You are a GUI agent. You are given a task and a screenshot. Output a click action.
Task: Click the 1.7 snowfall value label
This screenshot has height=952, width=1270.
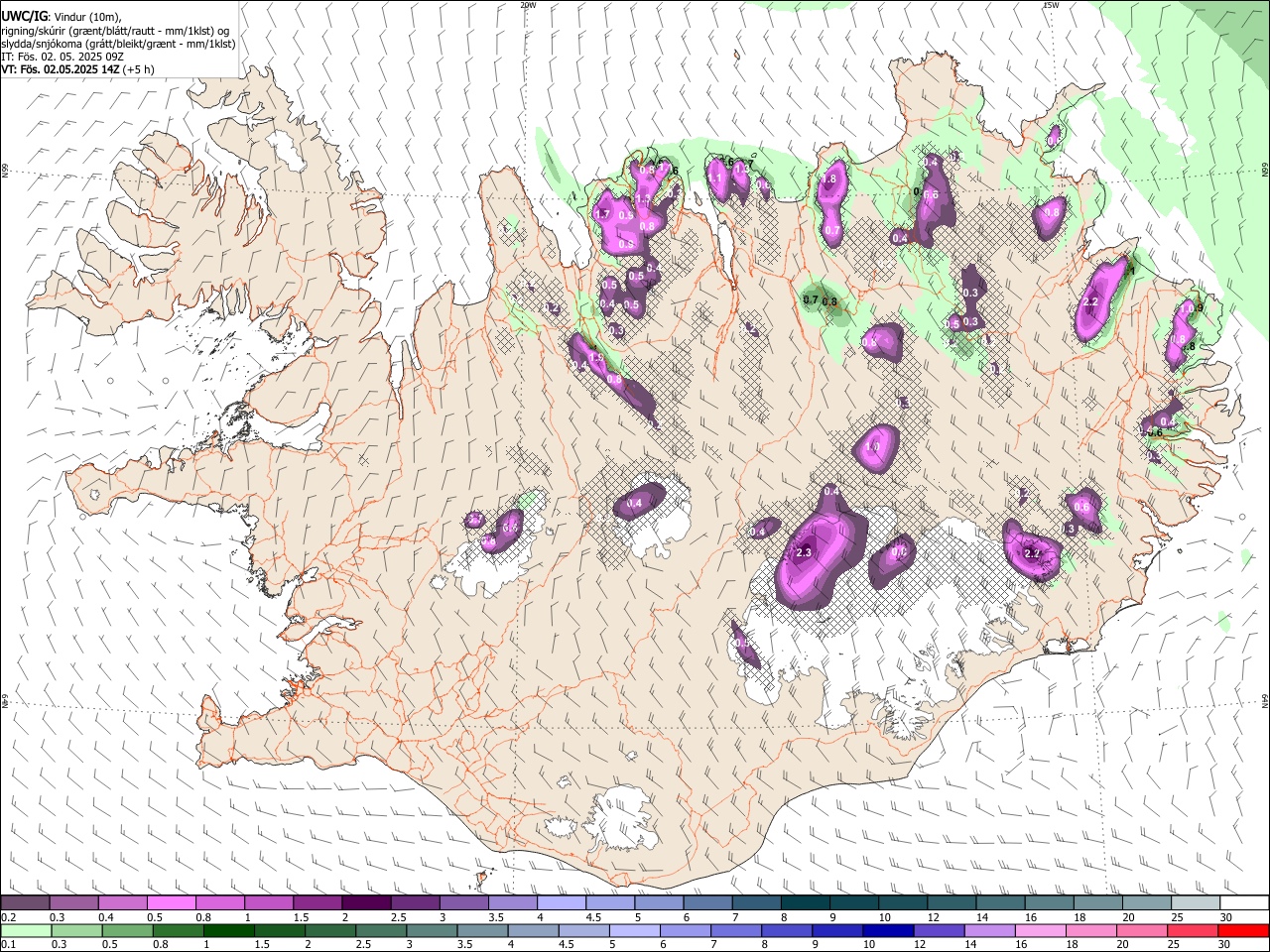[x=601, y=214]
